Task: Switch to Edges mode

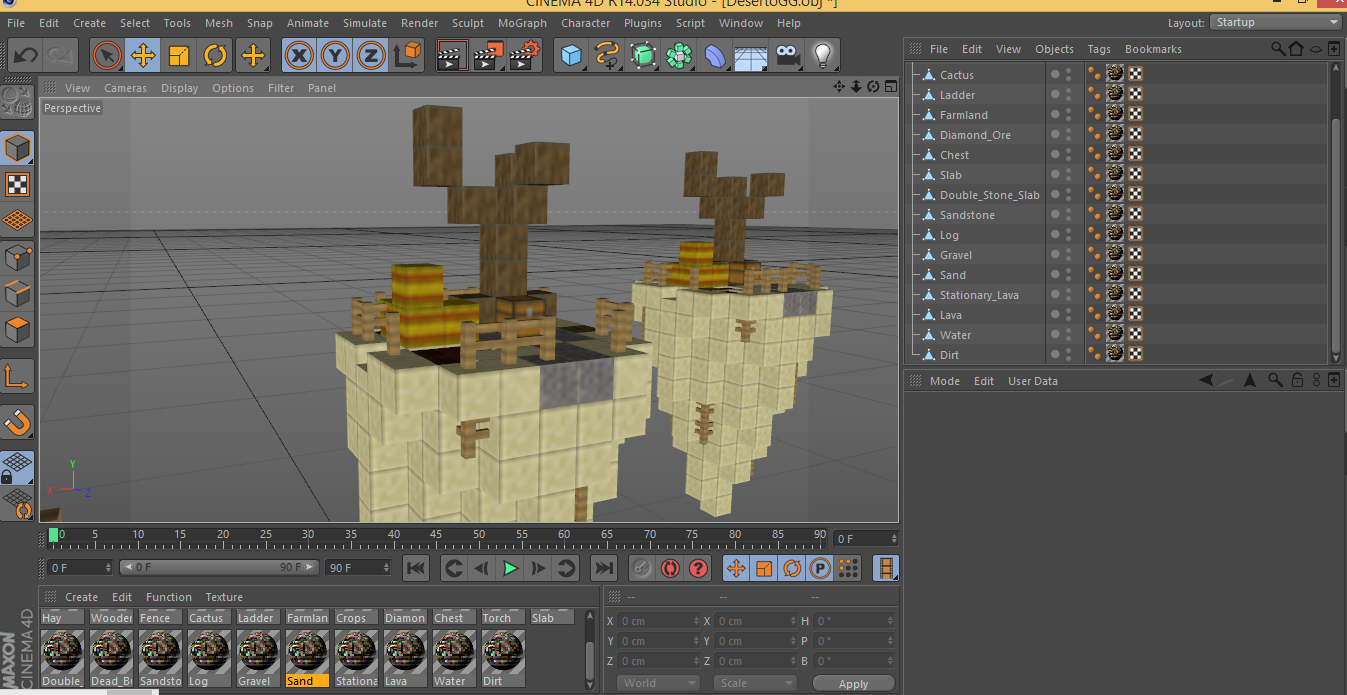Action: pos(17,294)
